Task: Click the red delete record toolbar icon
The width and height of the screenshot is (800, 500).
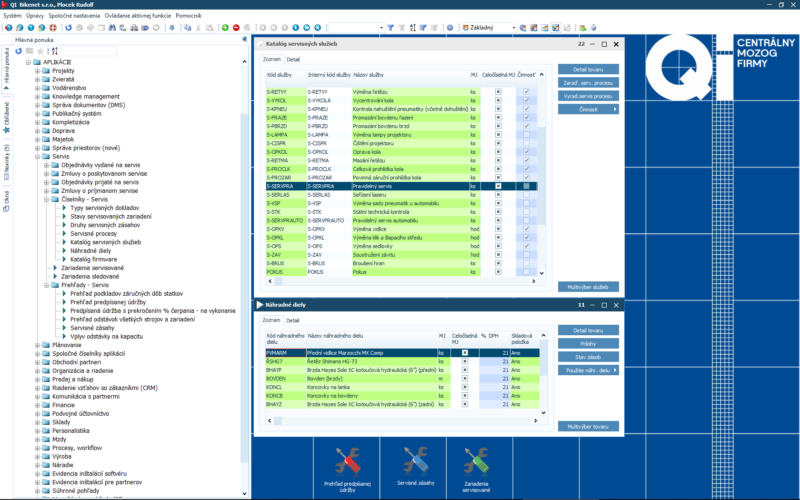Action: (235, 27)
